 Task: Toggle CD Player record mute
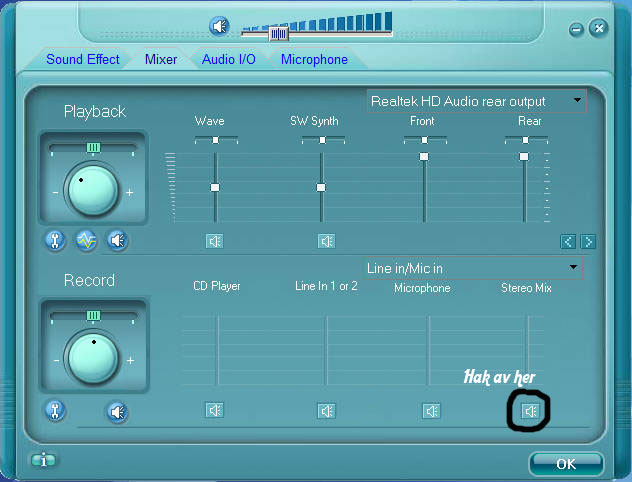[214, 410]
